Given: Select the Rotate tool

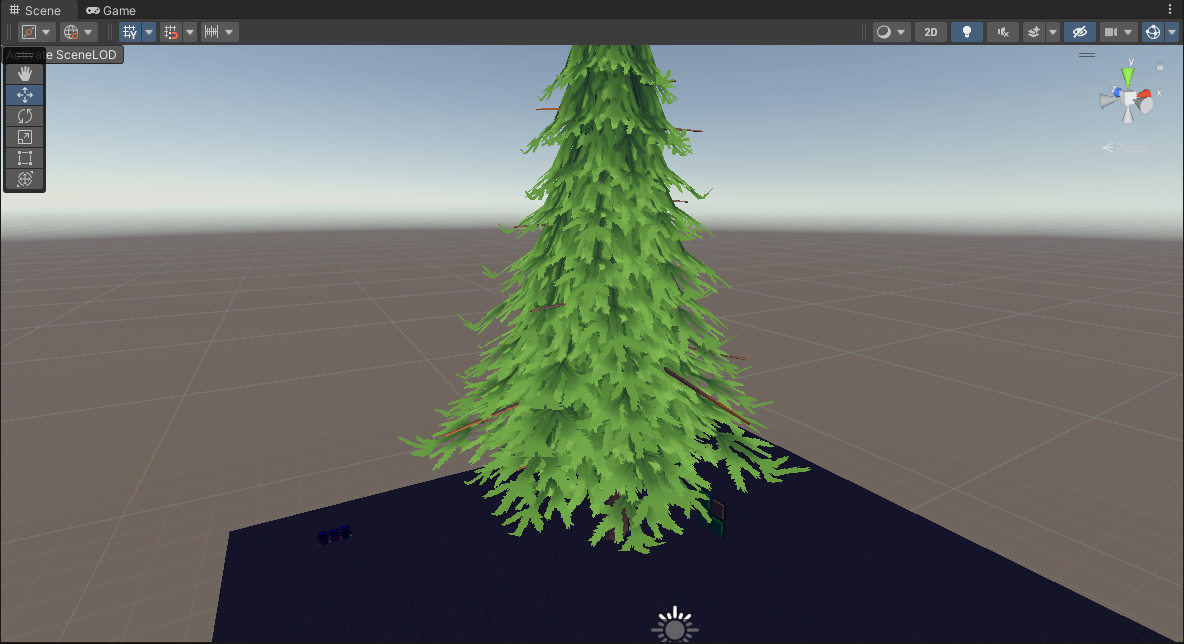Looking at the screenshot, I should click(x=25, y=116).
